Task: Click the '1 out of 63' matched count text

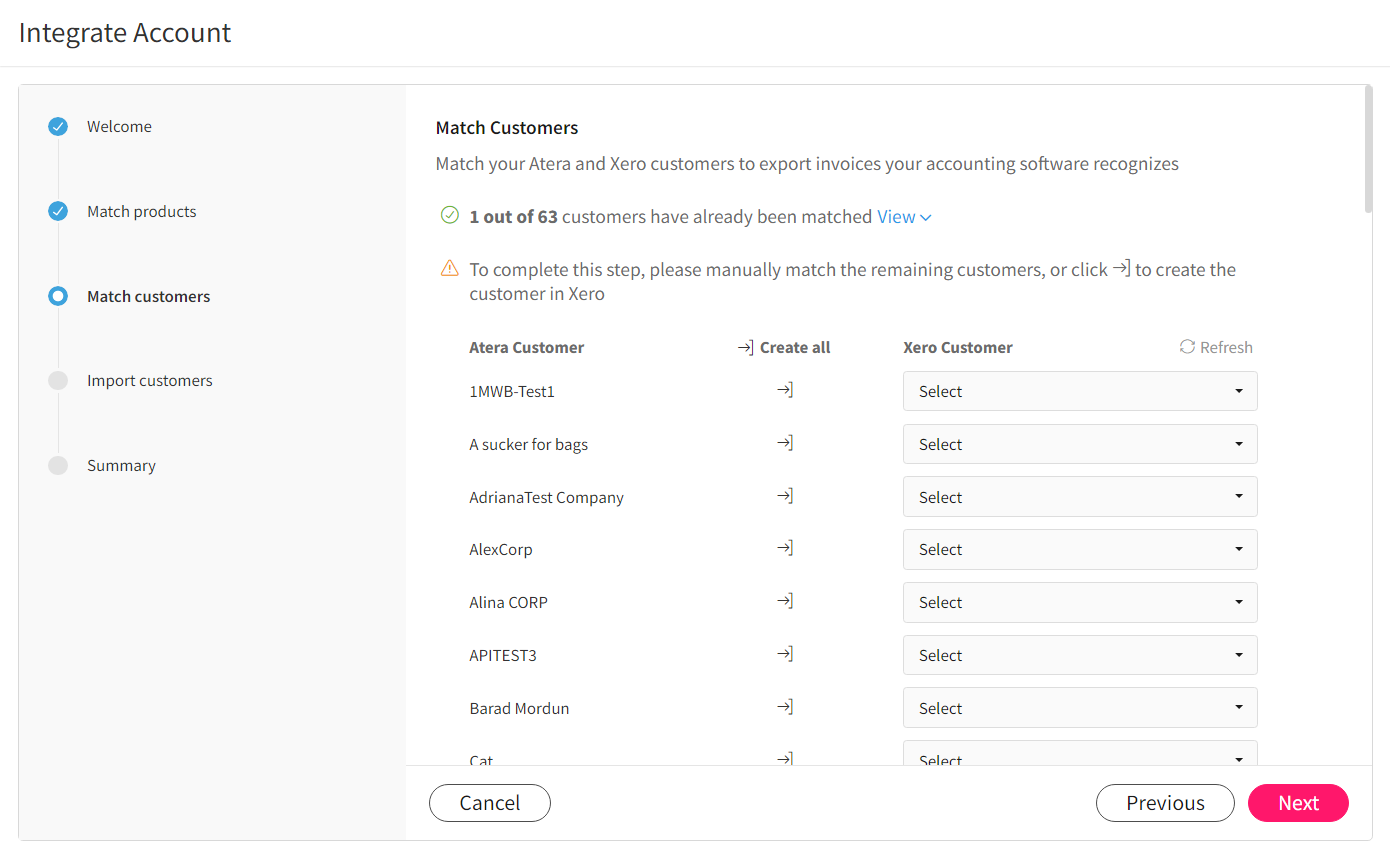Action: coord(513,217)
